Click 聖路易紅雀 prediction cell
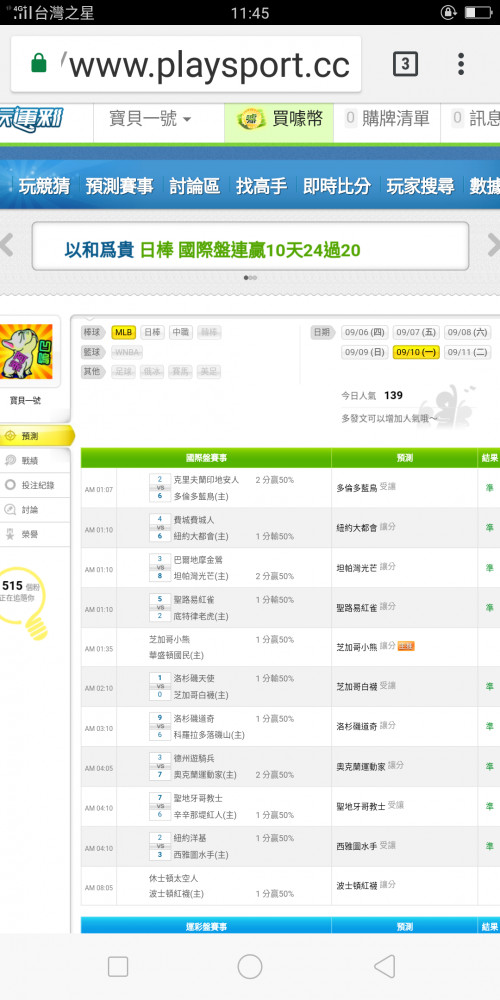The height and width of the screenshot is (1000, 500). point(404,607)
